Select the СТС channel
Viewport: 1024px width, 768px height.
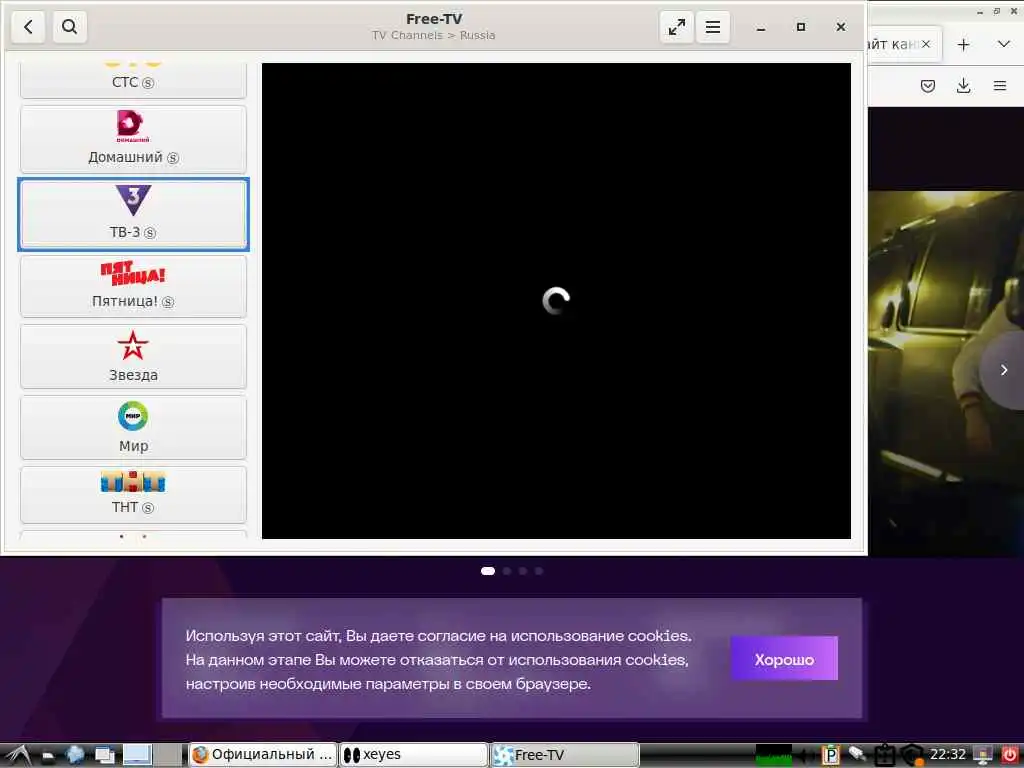click(133, 80)
